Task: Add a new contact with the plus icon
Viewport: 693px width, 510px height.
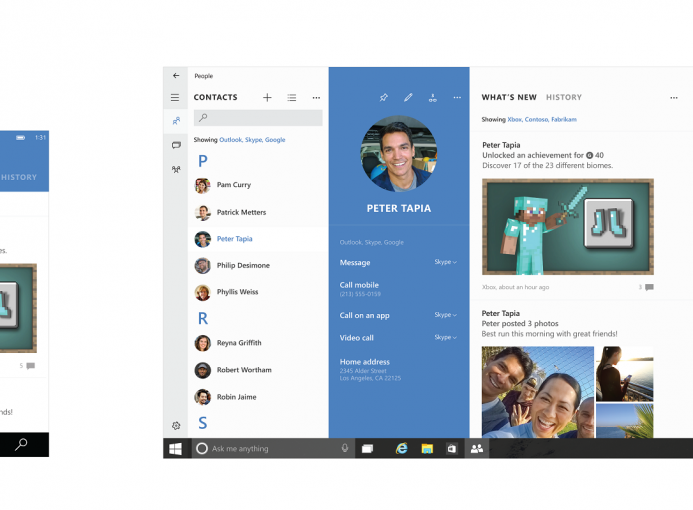Action: coord(267,98)
